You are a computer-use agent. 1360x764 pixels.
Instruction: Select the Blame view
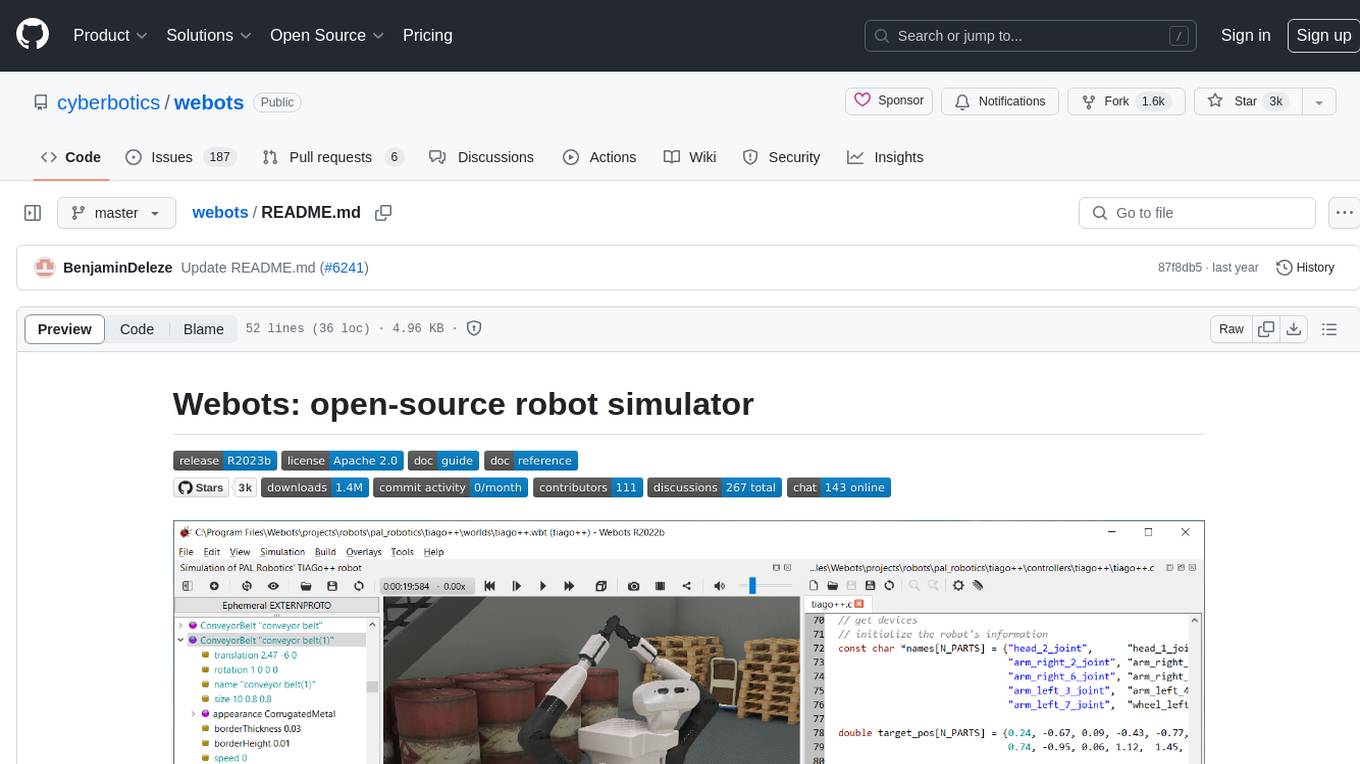[x=203, y=329]
